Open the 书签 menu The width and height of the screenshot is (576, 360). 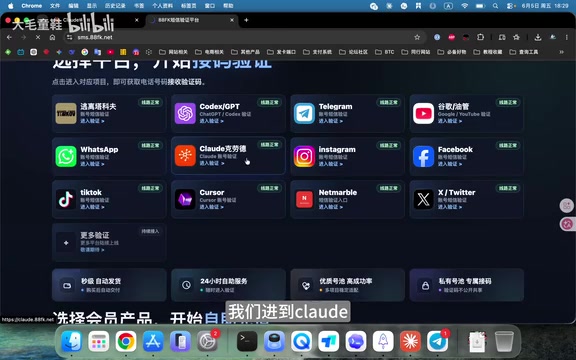(x=139, y=6)
